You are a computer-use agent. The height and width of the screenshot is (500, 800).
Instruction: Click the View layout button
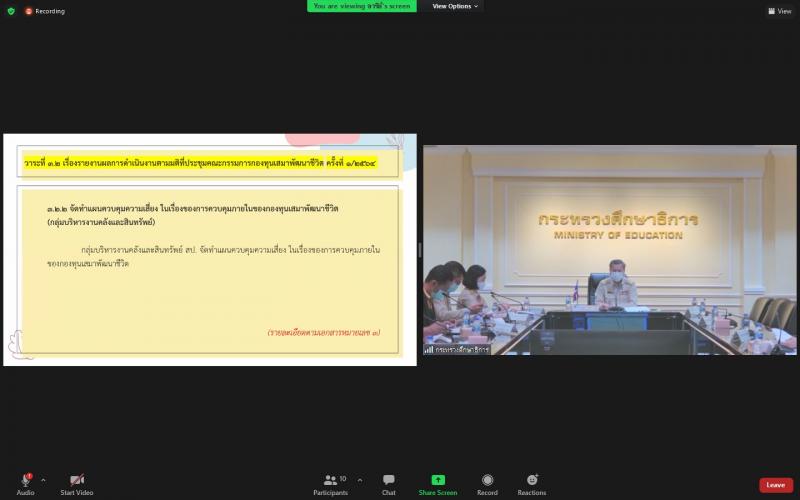point(780,11)
